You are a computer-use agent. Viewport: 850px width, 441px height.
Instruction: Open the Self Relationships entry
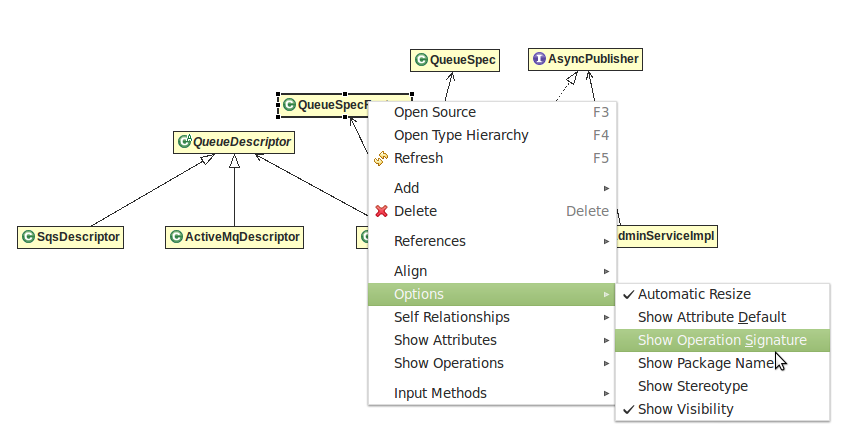tap(492, 317)
